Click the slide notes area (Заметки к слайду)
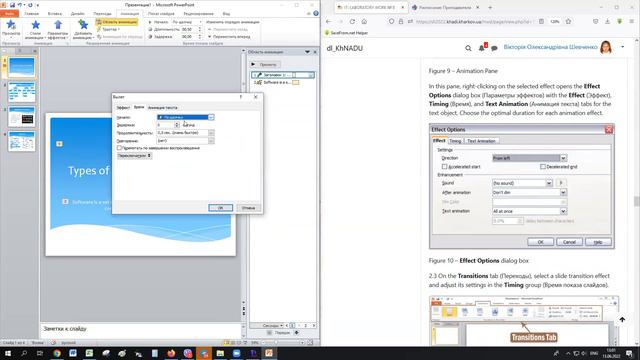640x360 pixels. coord(141,329)
